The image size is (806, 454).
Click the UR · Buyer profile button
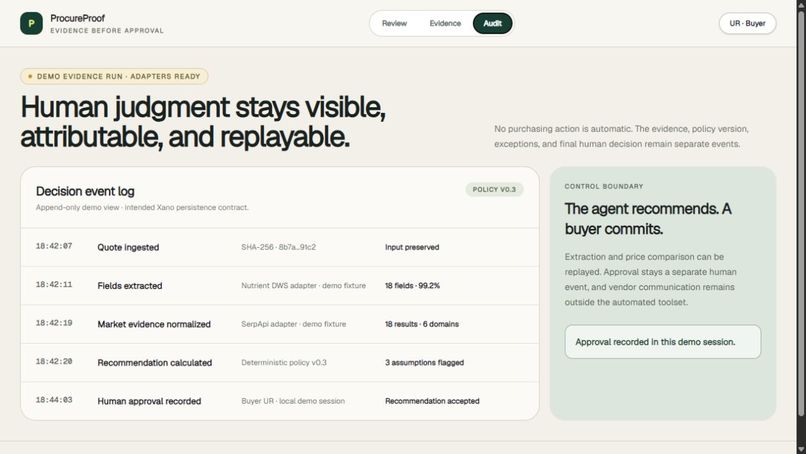747,23
